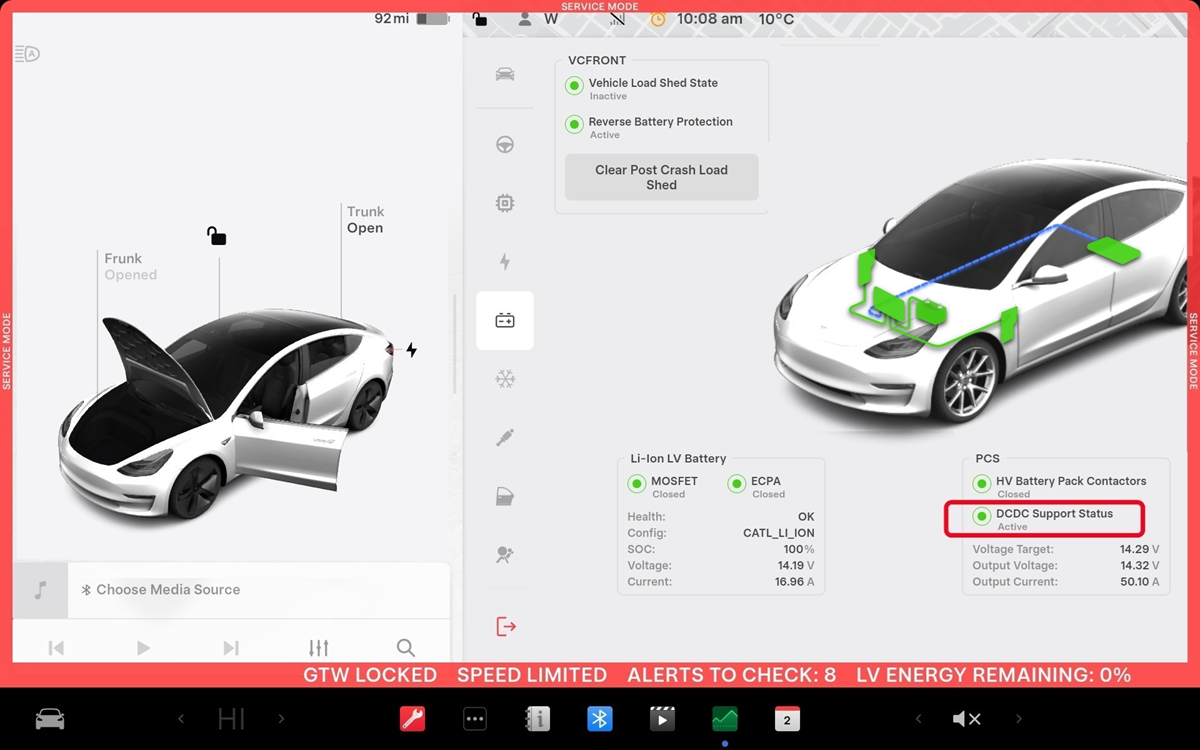Increase the volume with the right chevron
Screen dimensions: 1200x750
1019,719
